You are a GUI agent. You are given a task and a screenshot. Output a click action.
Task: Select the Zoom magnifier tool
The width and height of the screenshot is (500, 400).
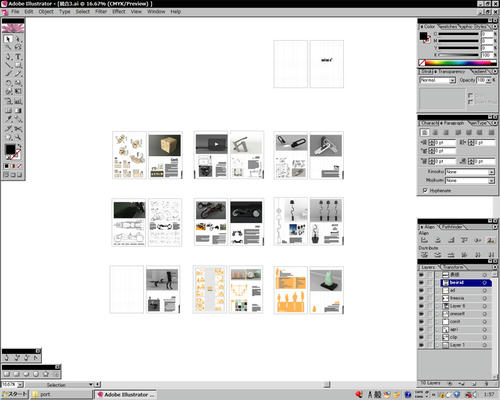click(x=18, y=137)
